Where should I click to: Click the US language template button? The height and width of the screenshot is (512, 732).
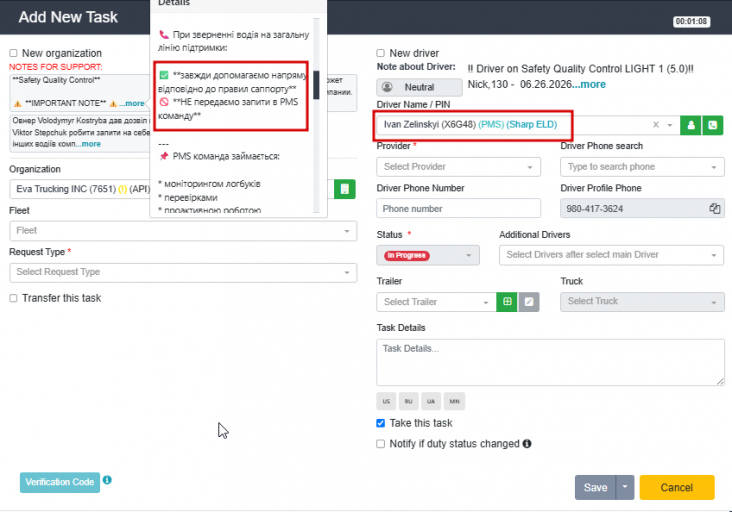(386, 401)
